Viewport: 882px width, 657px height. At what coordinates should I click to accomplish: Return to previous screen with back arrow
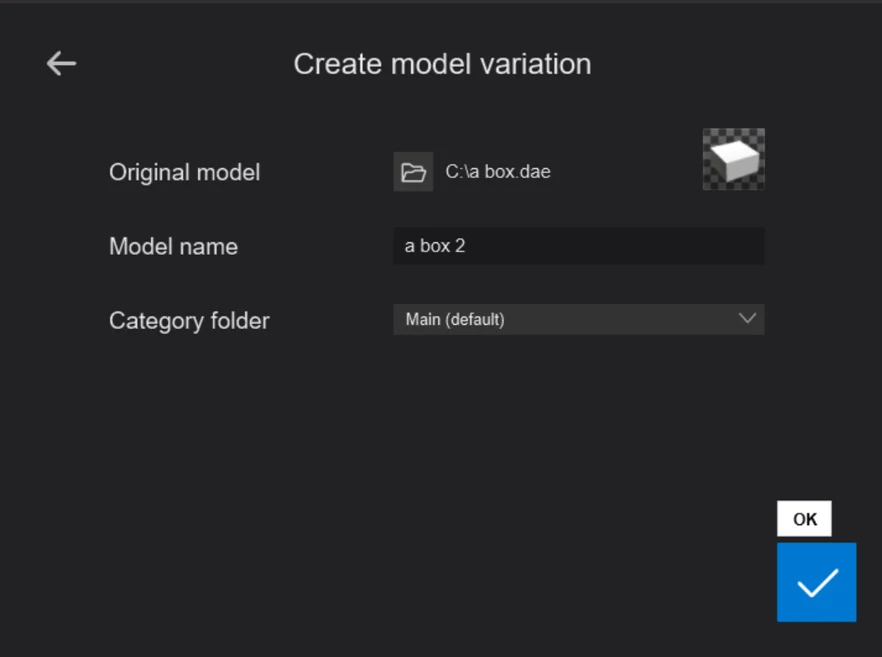click(61, 63)
